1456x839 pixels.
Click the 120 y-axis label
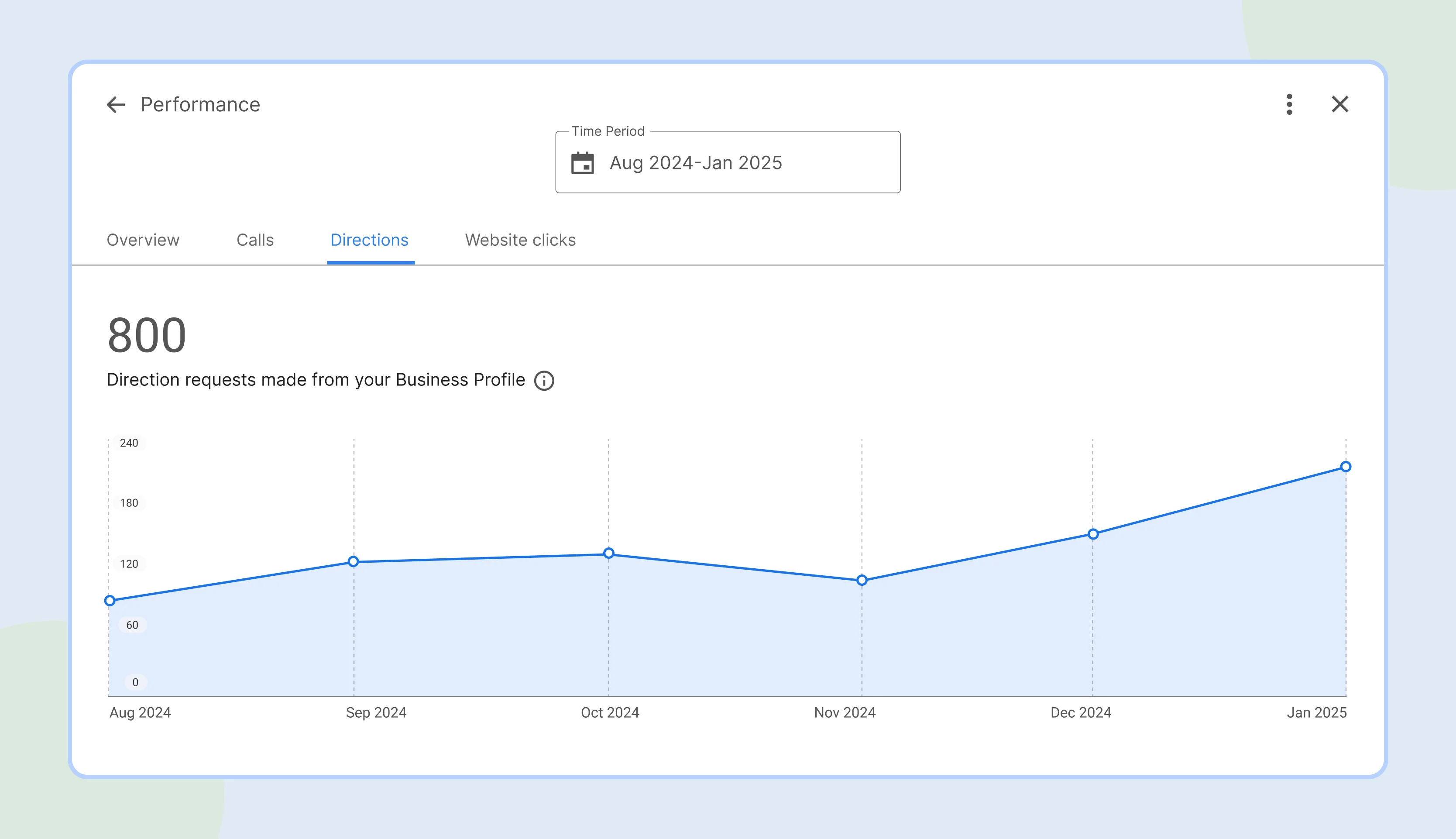129,564
